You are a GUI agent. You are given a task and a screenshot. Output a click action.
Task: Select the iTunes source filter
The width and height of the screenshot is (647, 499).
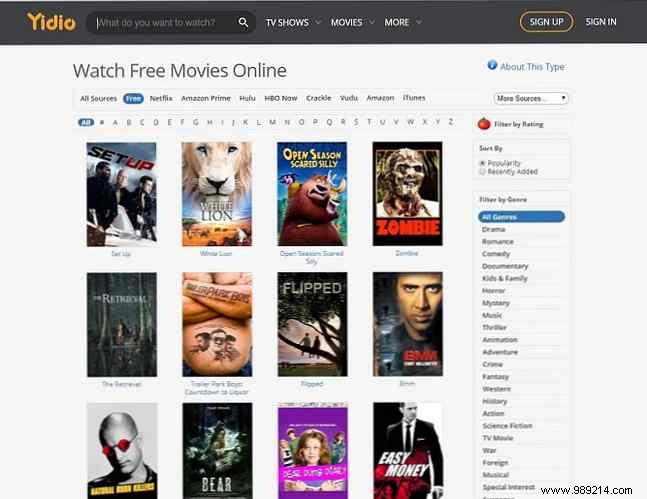pyautogui.click(x=414, y=98)
